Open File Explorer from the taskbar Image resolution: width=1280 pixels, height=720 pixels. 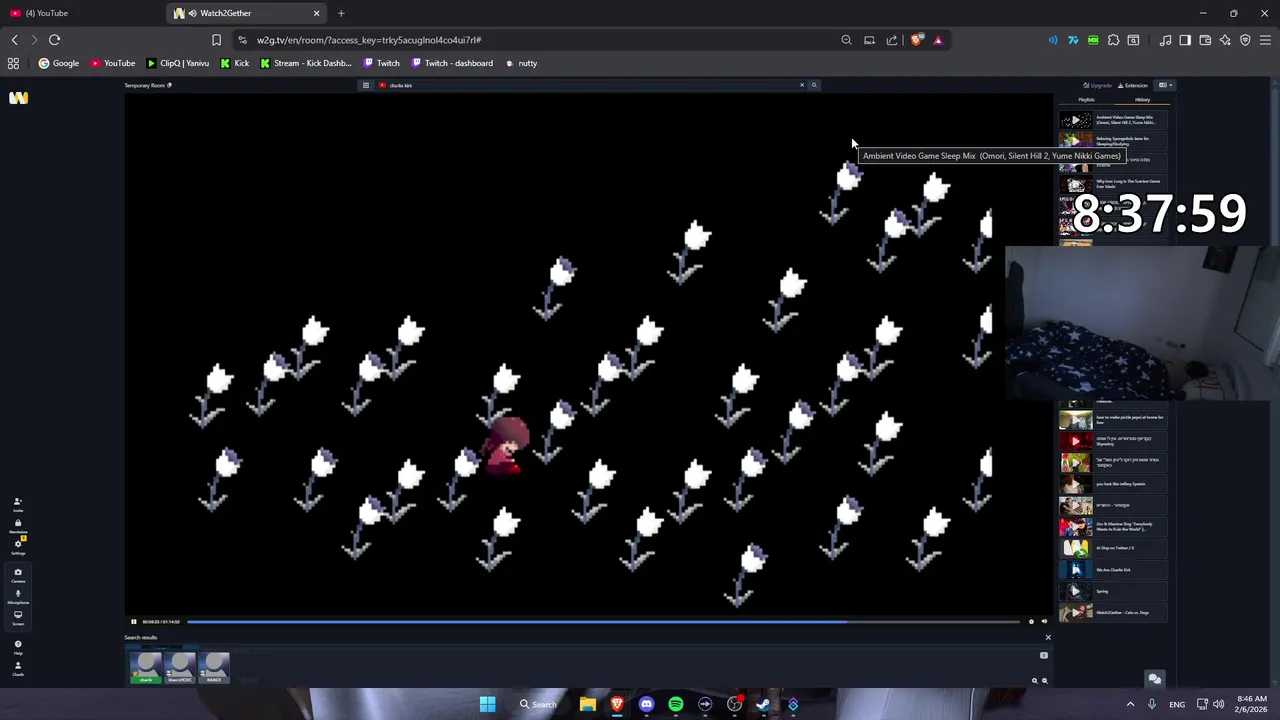click(x=588, y=704)
